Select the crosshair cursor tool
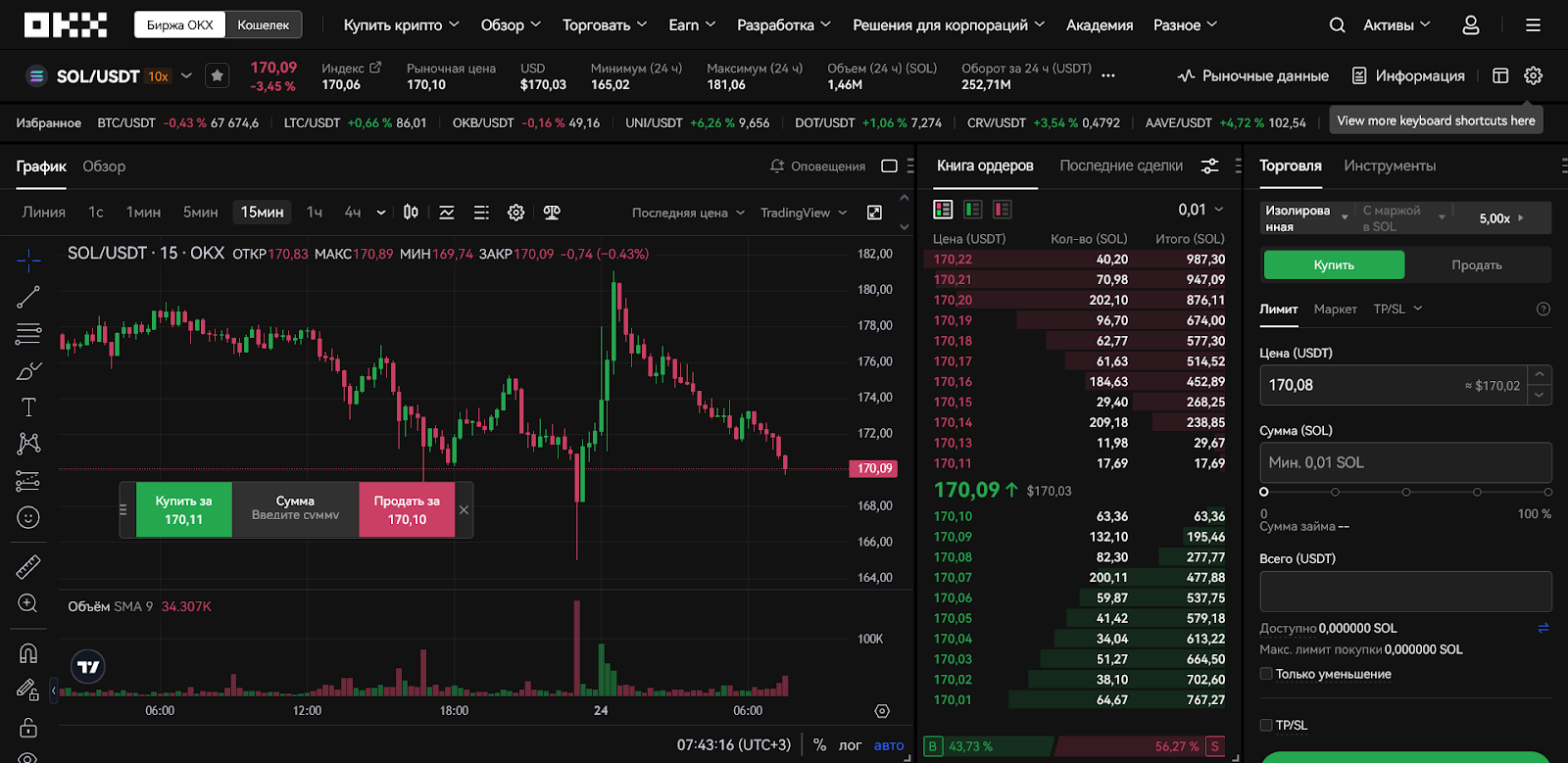Screen dimensions: 1568x763 [28, 260]
